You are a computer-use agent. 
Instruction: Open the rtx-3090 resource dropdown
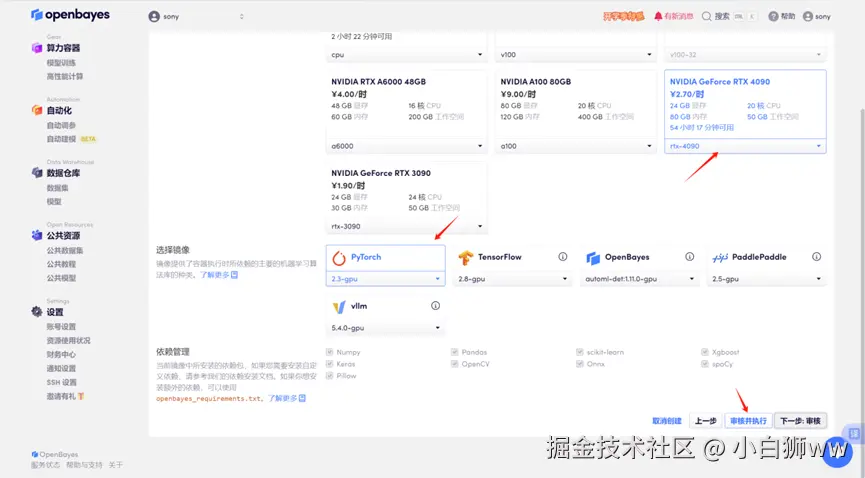407,226
